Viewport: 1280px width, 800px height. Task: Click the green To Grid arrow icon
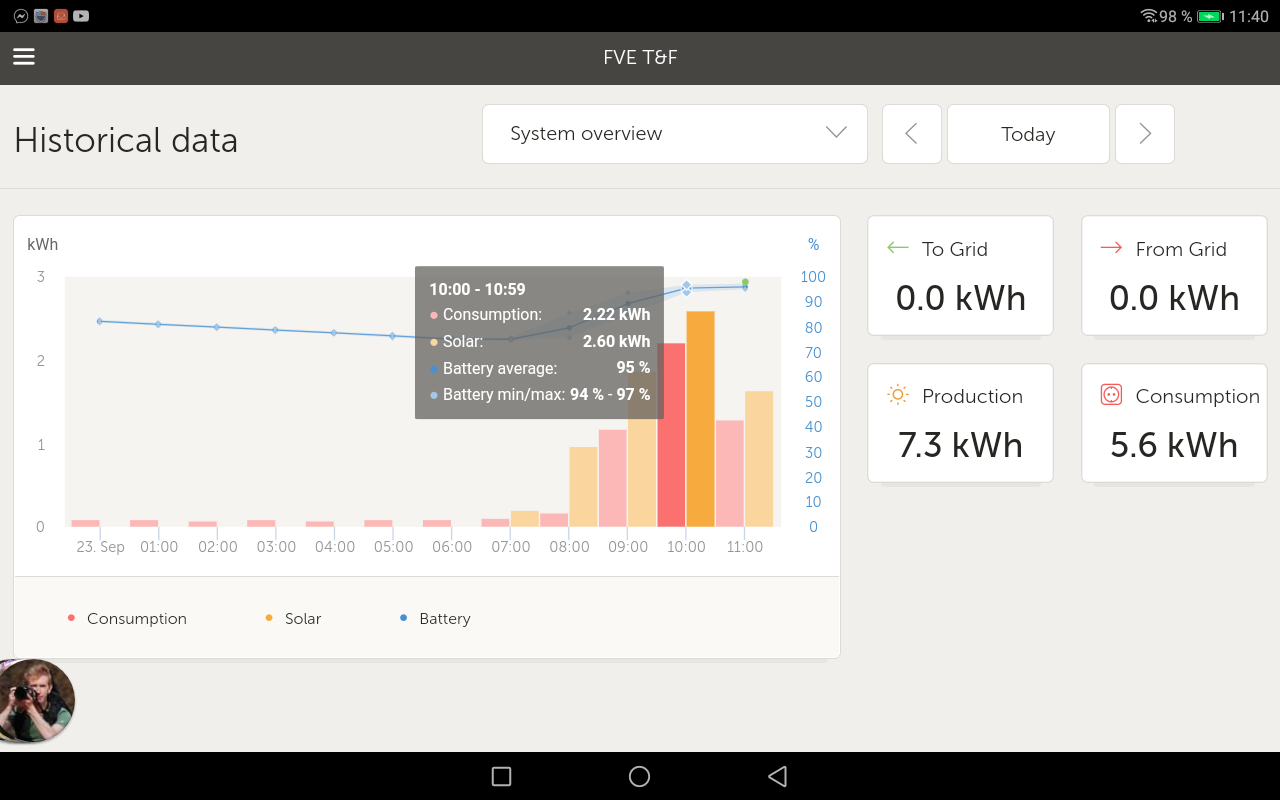[898, 248]
